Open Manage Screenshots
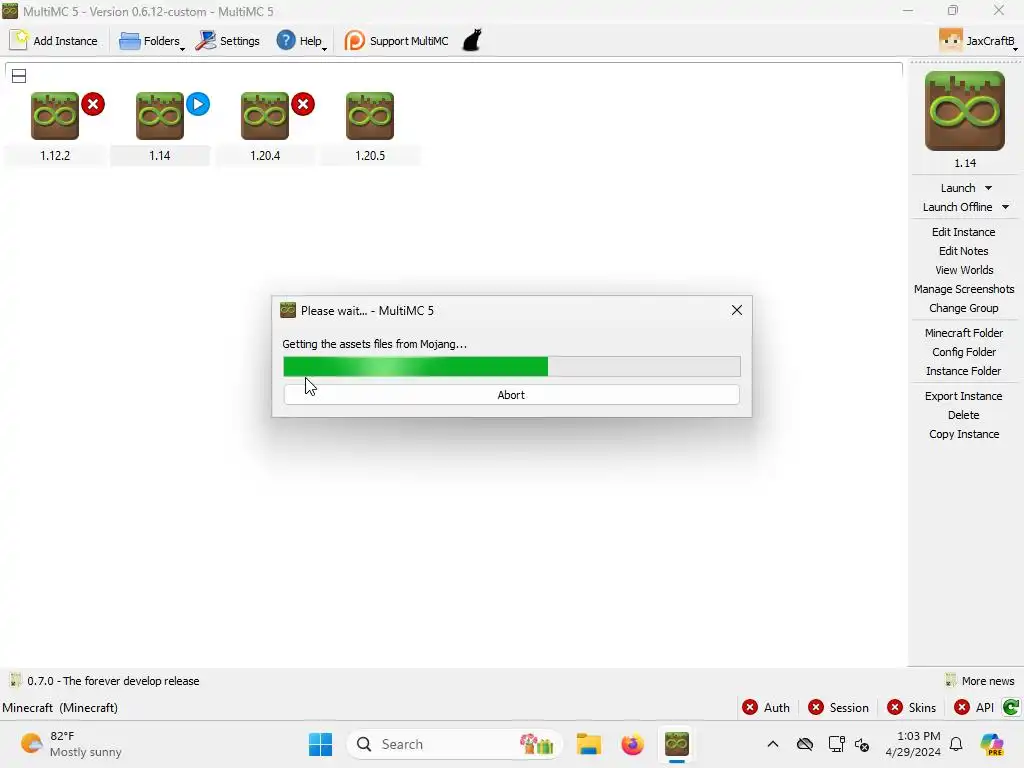Screen dimensions: 1024x768 coord(964,289)
